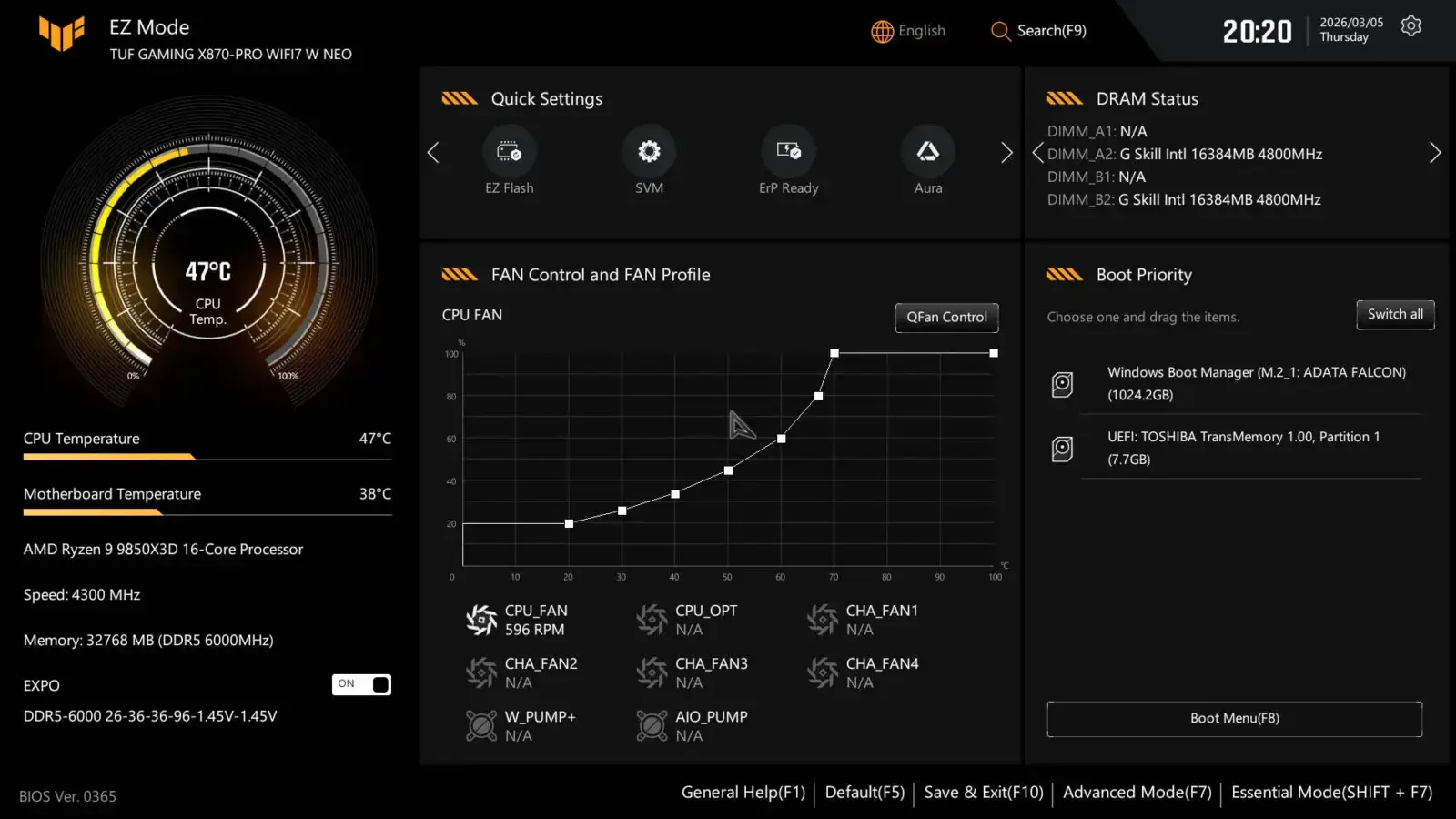The height and width of the screenshot is (819, 1456).
Task: Click the AMD Ryzen 9 9850X3D processor text
Action: click(164, 550)
